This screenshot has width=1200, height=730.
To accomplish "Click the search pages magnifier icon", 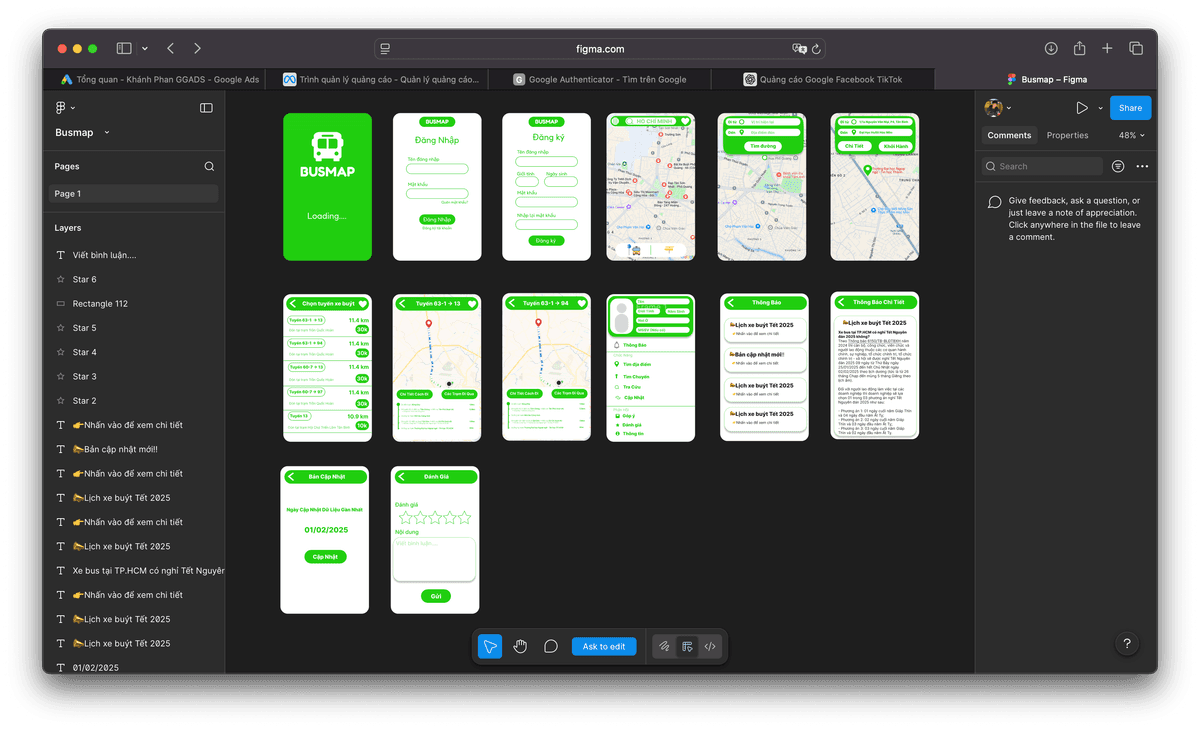I will click(x=209, y=167).
